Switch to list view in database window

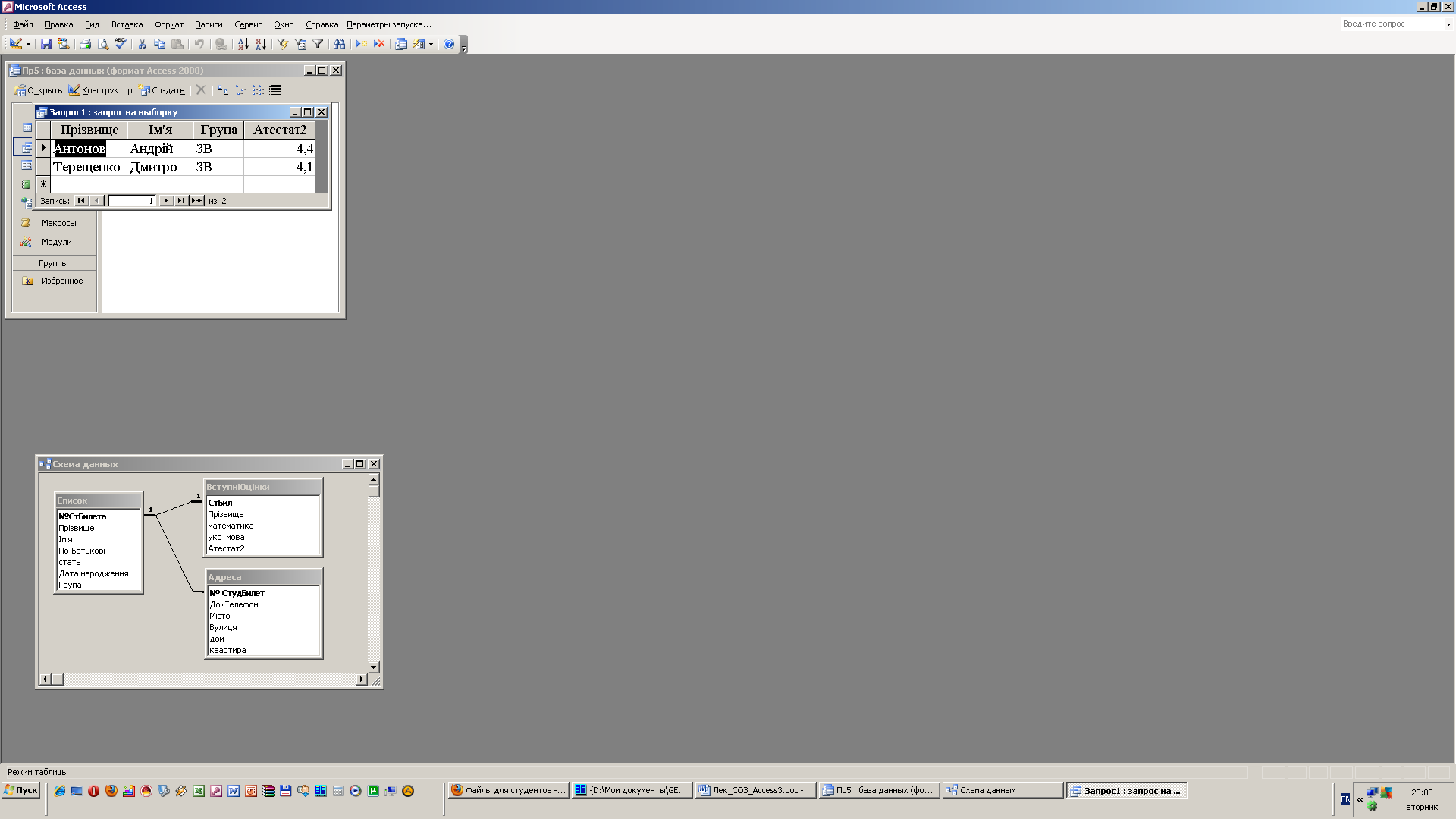(x=258, y=90)
